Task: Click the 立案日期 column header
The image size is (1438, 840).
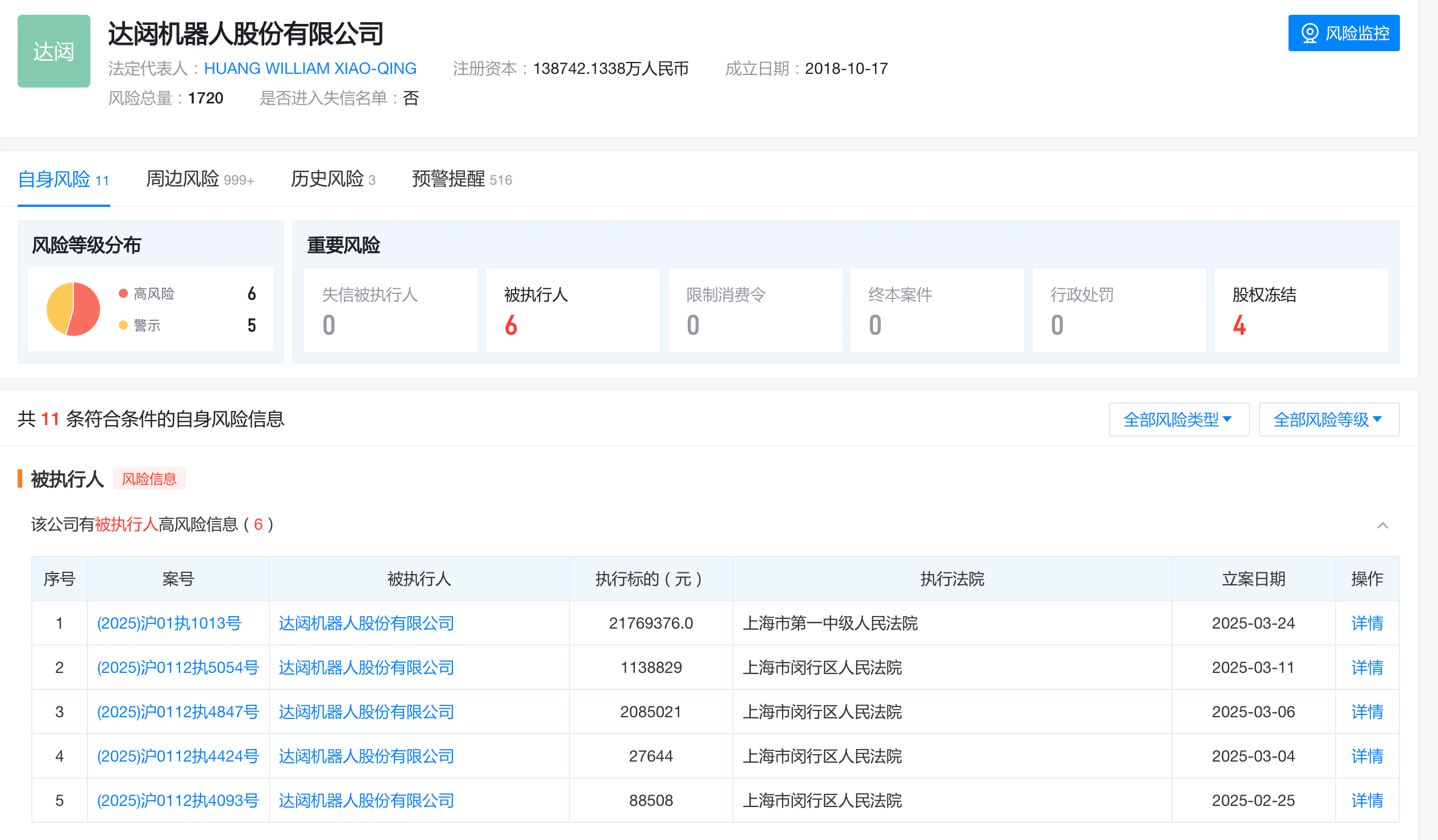Action: pyautogui.click(x=1254, y=579)
